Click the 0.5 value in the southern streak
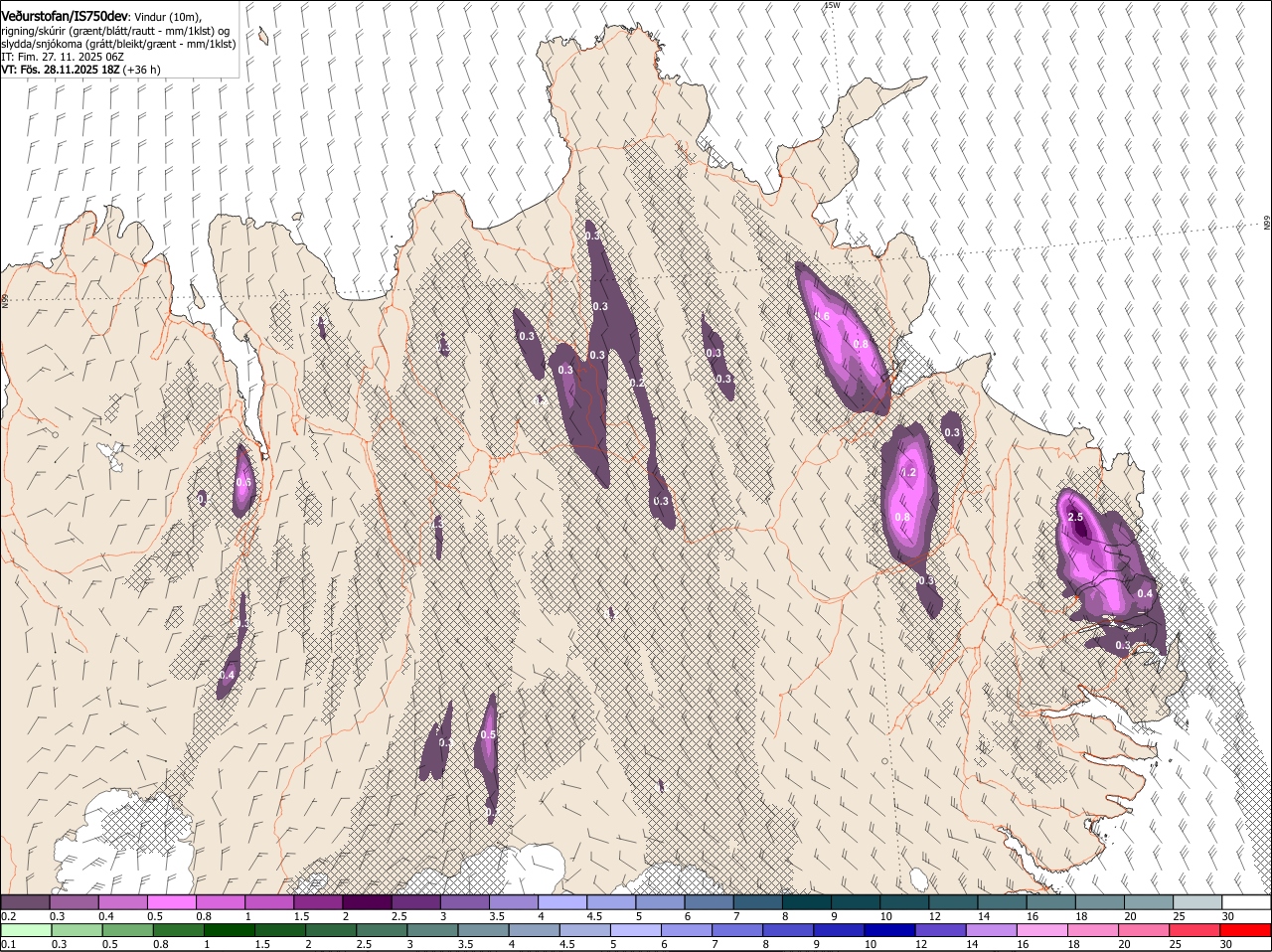This screenshot has height=952, width=1272. pyautogui.click(x=488, y=735)
